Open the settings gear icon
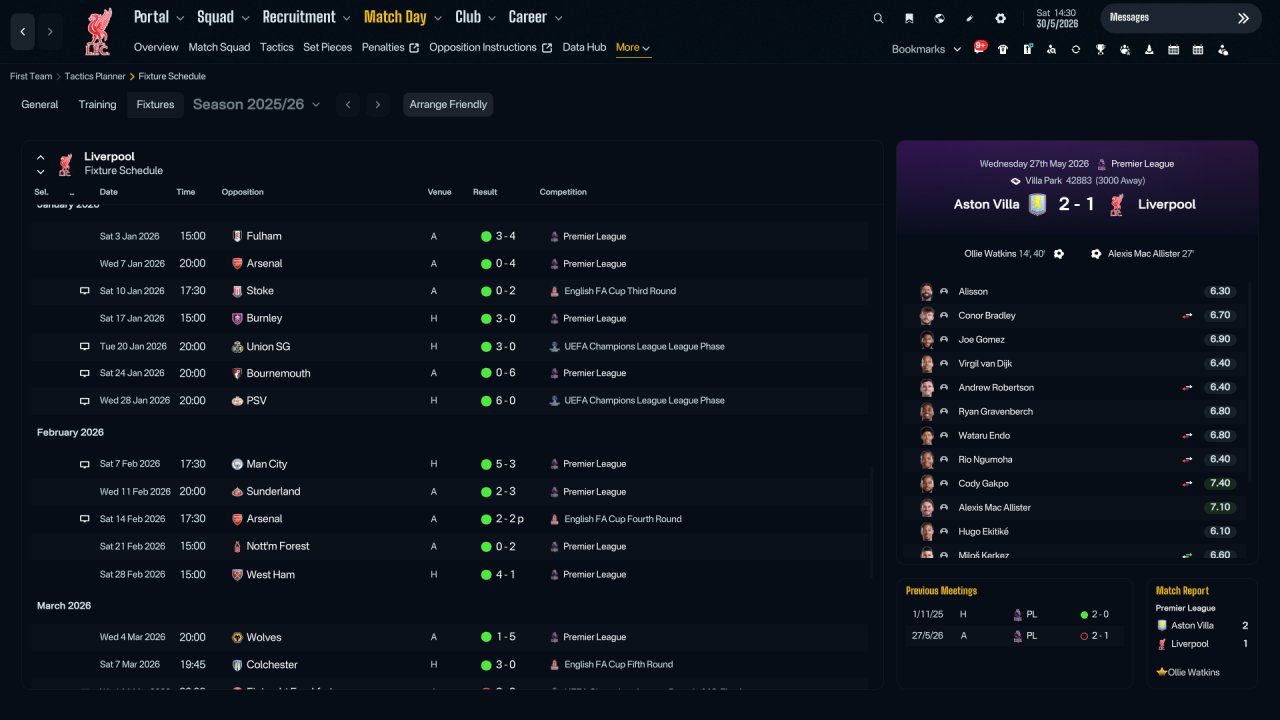Image resolution: width=1280 pixels, height=720 pixels. tap(1001, 18)
